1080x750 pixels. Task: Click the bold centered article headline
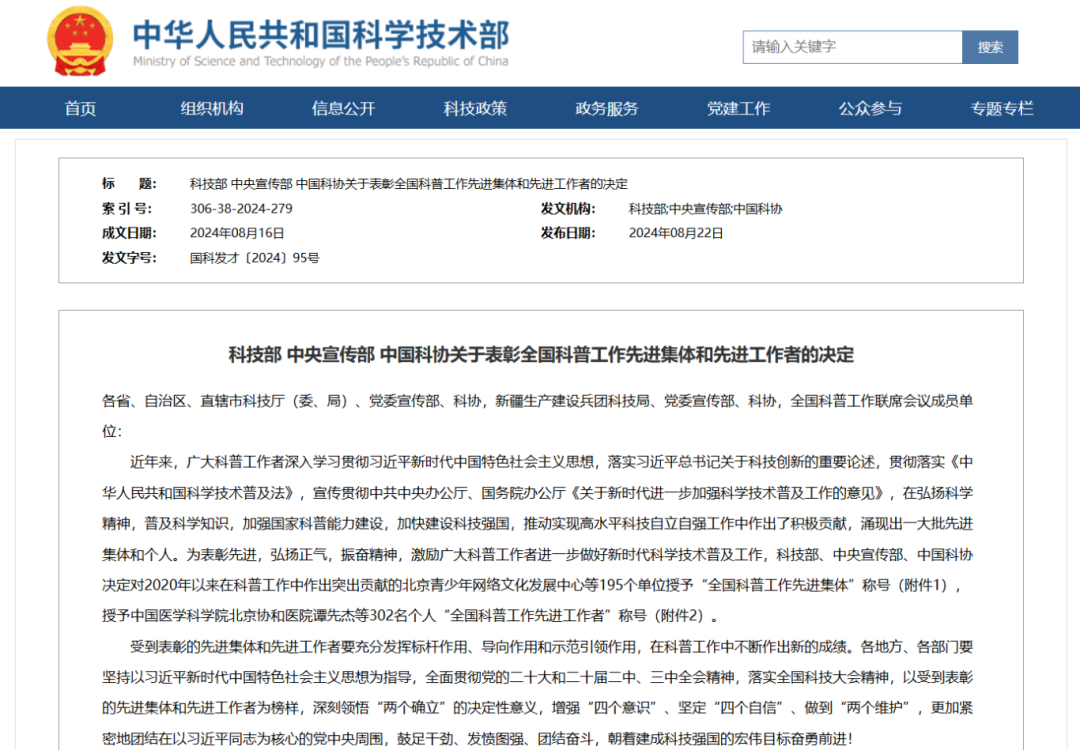coord(541,355)
